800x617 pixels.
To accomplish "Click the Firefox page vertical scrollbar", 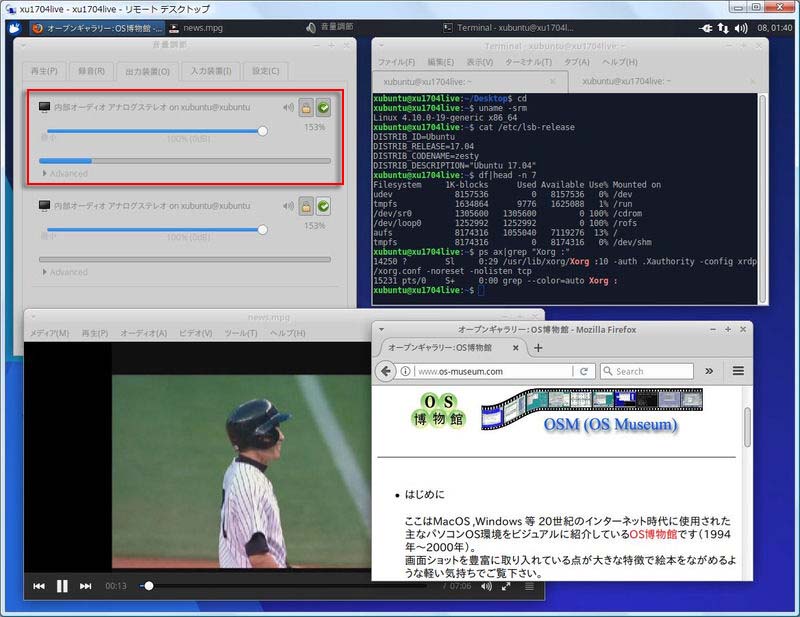I will (747, 428).
